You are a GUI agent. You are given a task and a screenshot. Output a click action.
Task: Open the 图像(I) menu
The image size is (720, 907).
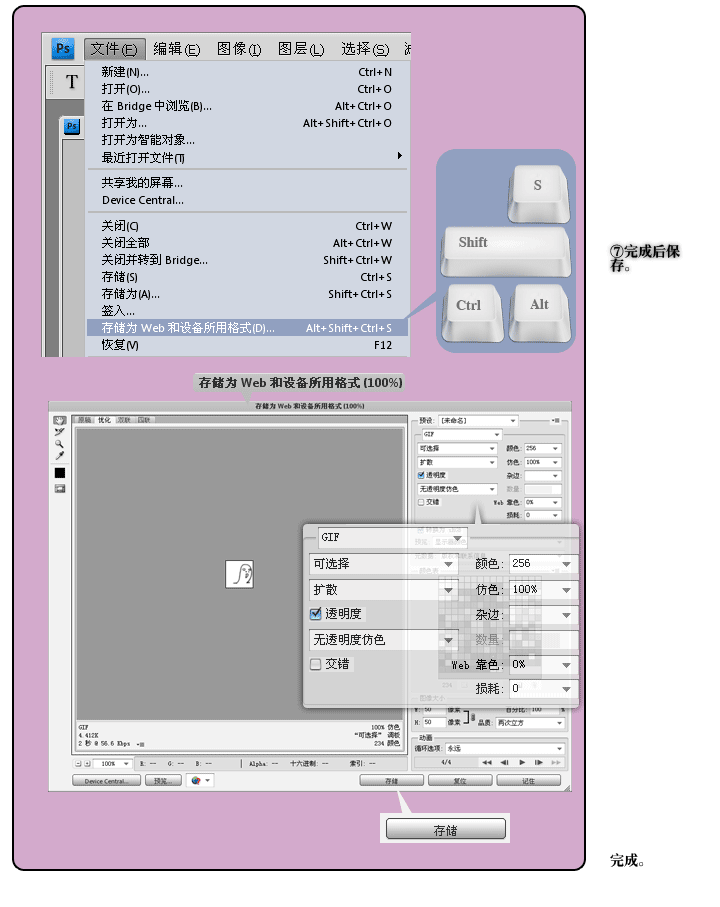tap(239, 49)
